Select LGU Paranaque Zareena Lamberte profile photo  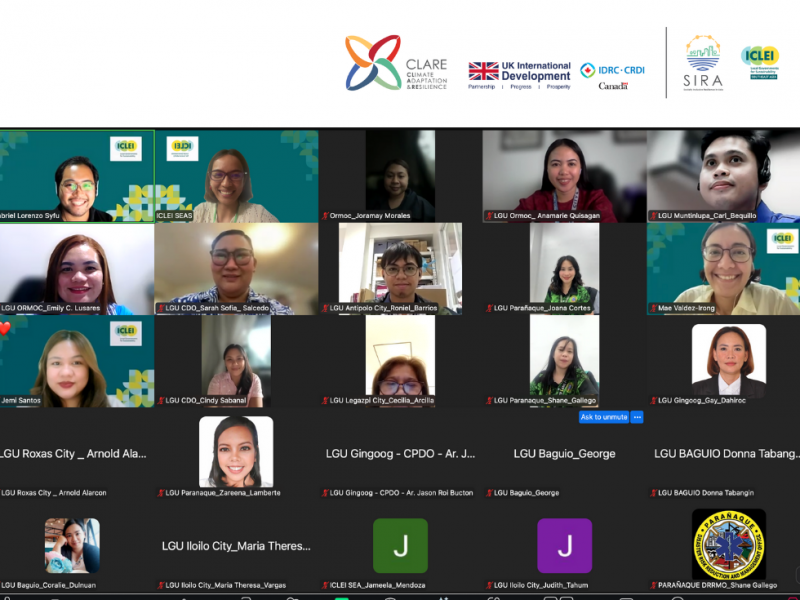point(236,451)
